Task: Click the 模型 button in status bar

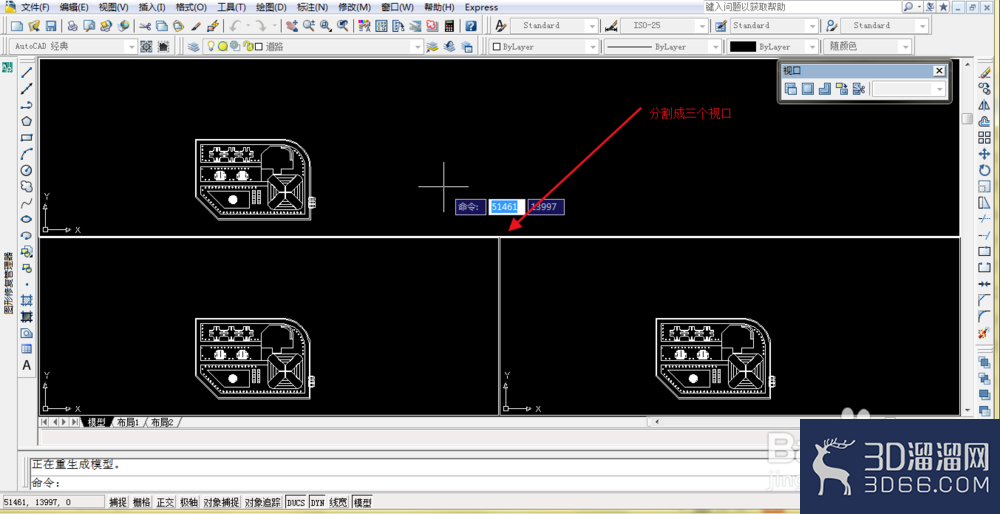Action: [x=362, y=503]
